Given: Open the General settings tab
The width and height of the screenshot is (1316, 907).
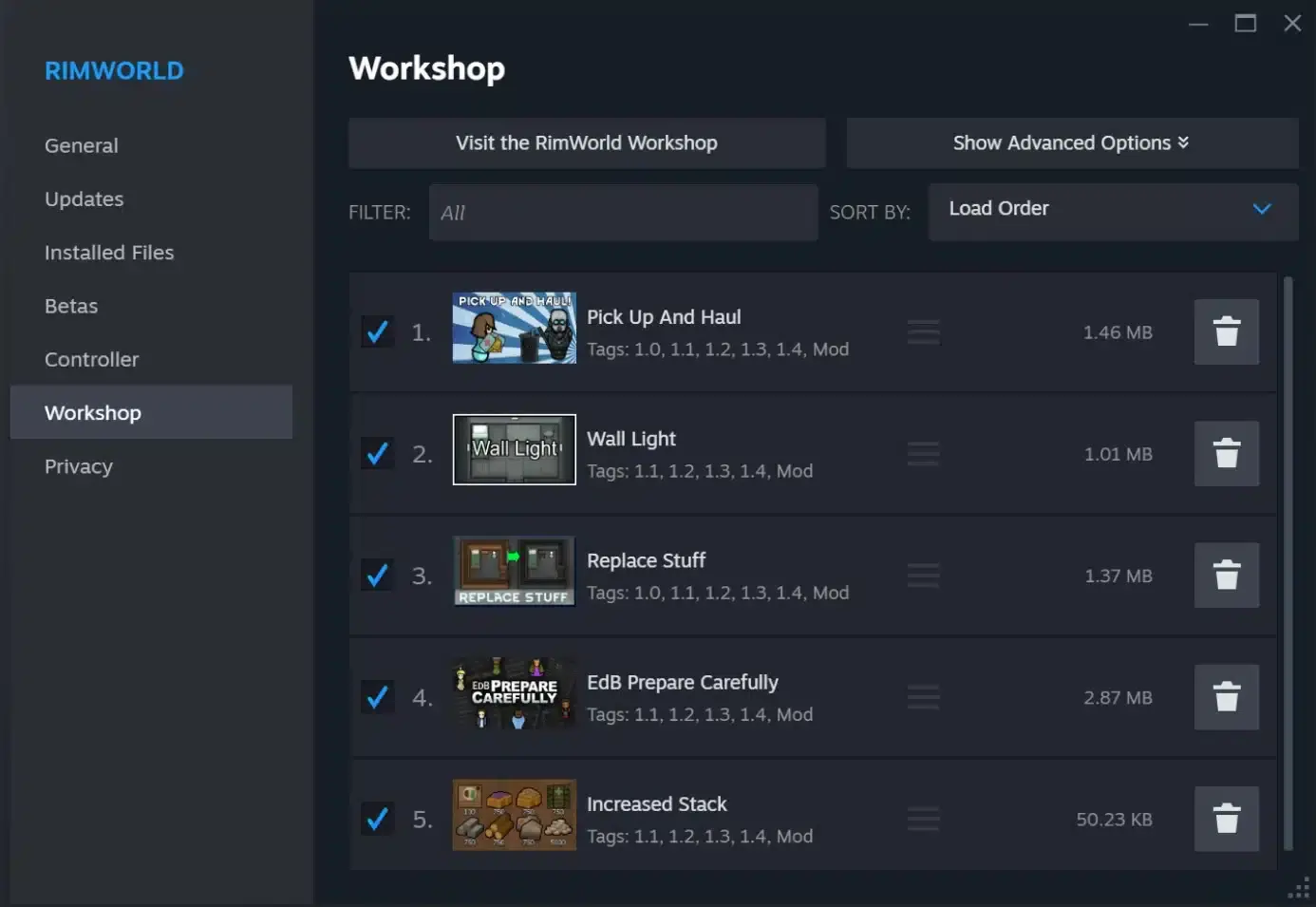Looking at the screenshot, I should point(151,145).
